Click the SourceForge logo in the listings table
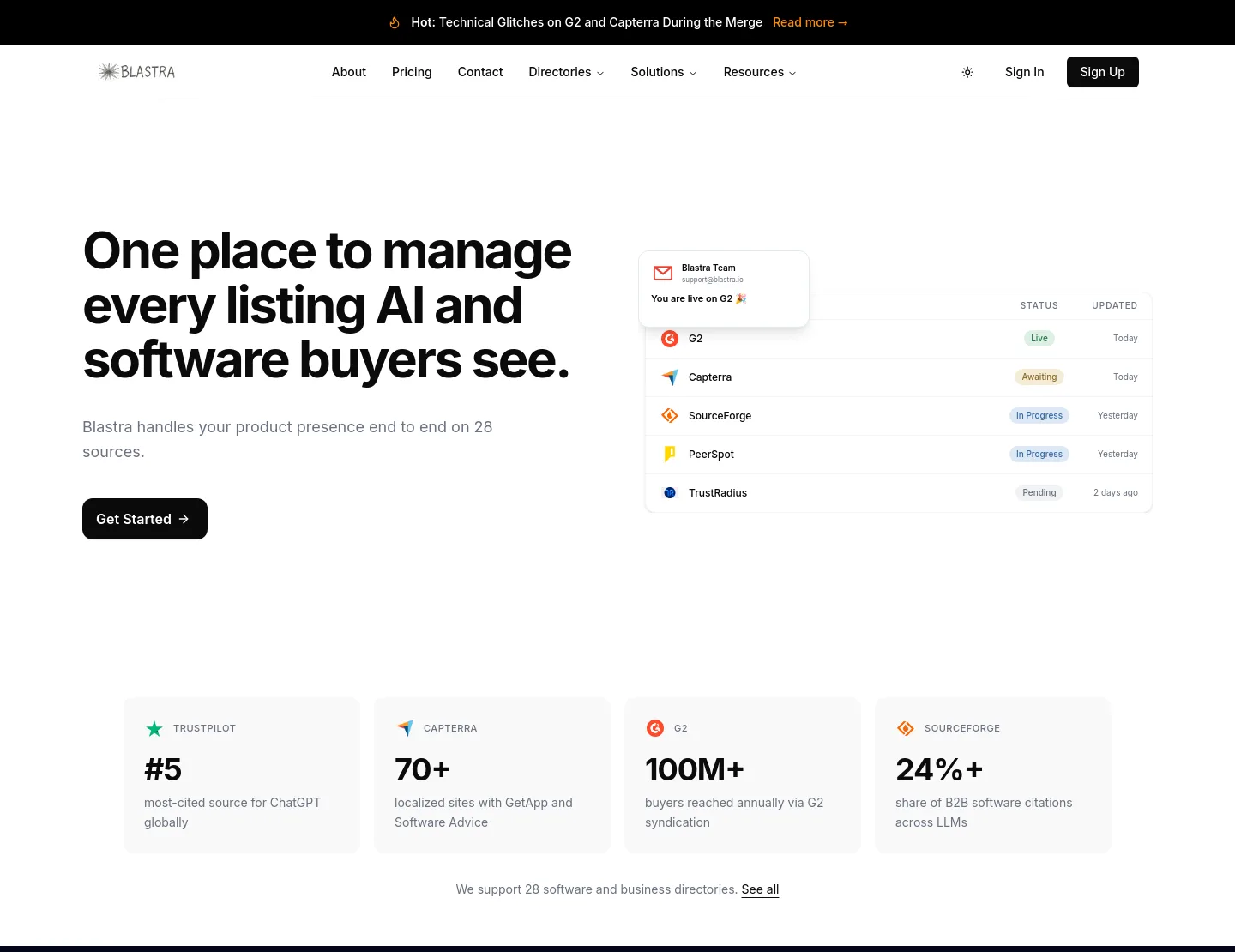This screenshot has width=1235, height=952. [x=670, y=416]
